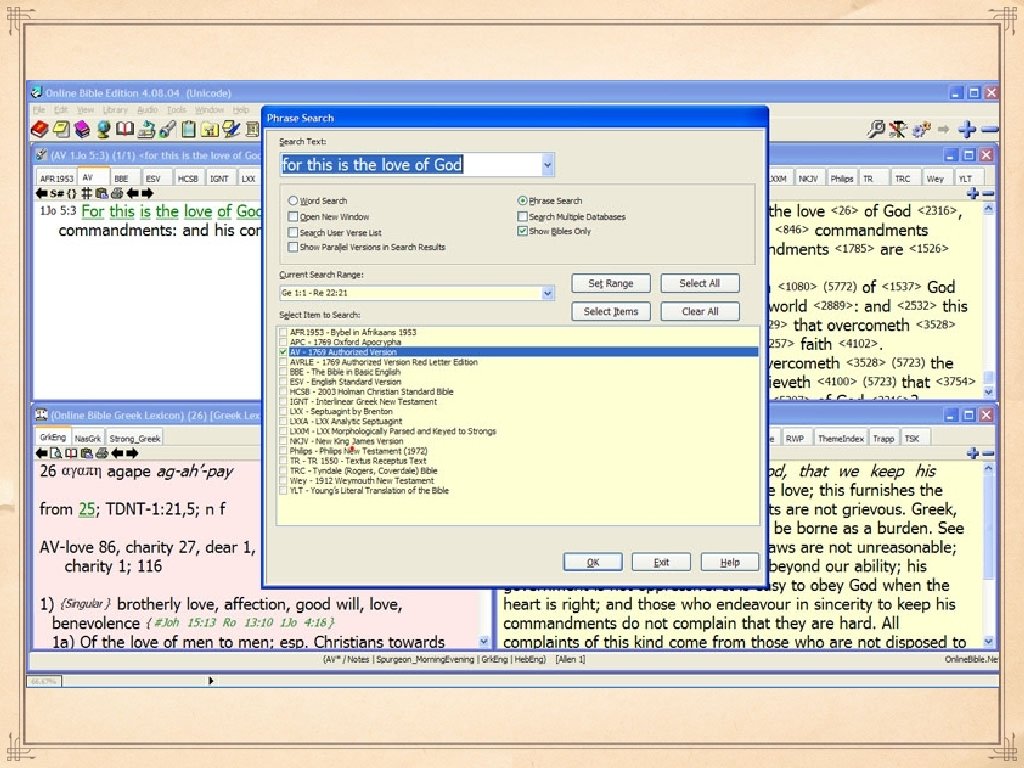Screen dimensions: 1024x768
Task: Switch to the NasGrk lexicon tab
Action: pos(88,438)
